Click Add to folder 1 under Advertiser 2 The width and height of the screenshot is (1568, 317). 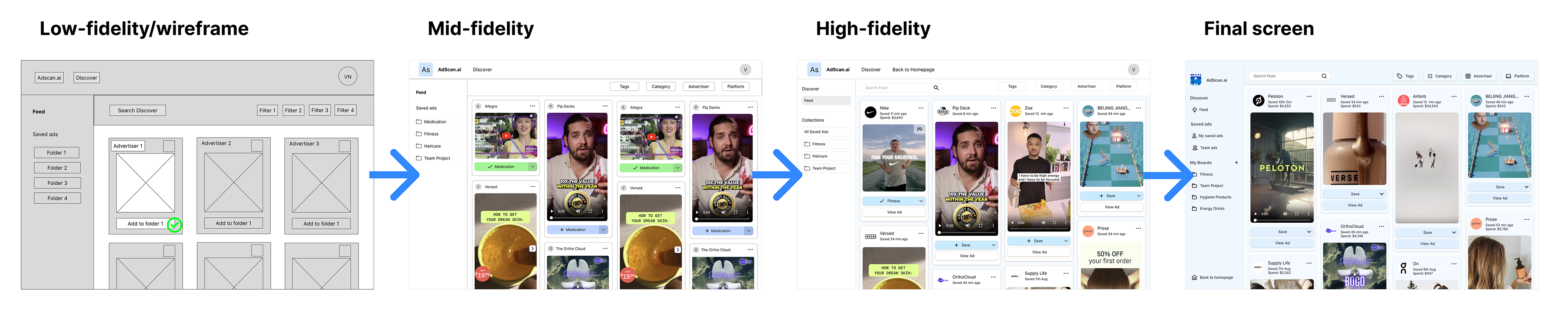pyautogui.click(x=233, y=223)
